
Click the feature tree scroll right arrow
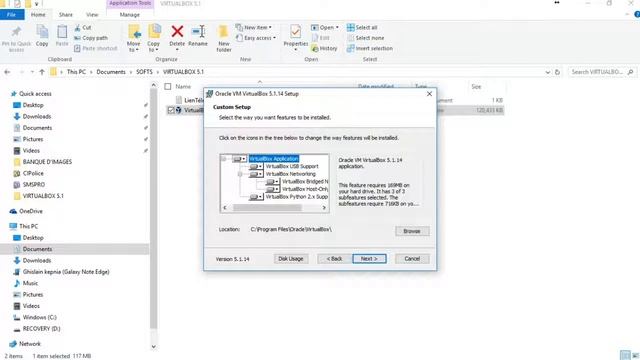tap(324, 208)
